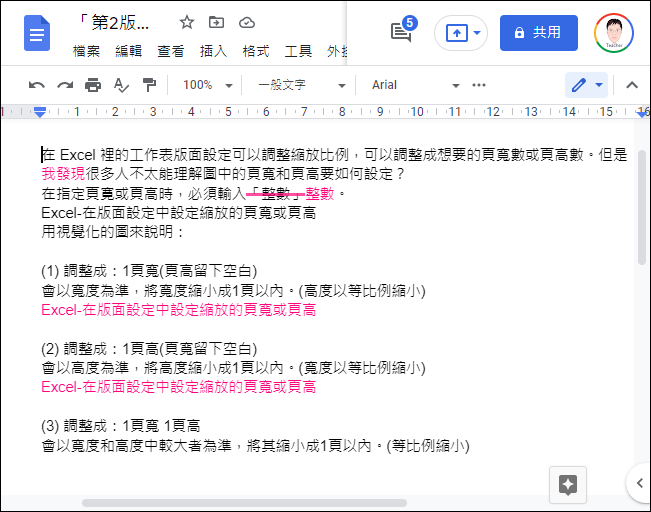Viewport: 651px width, 512px height.
Task: Click black line Excel-在版面設定中設定縮放的頁寬或頁高
Action: (x=179, y=213)
